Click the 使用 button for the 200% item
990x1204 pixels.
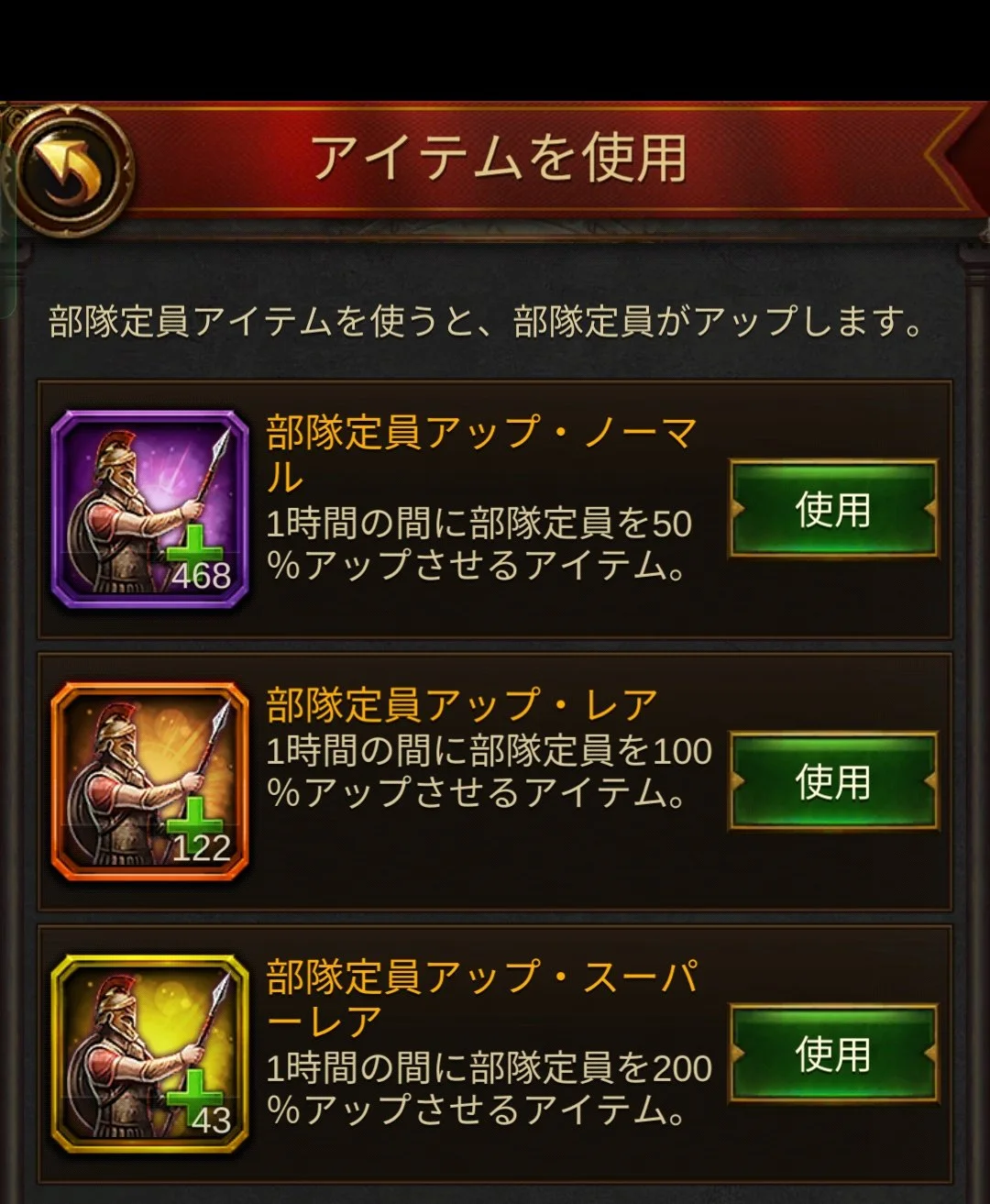[x=833, y=1054]
